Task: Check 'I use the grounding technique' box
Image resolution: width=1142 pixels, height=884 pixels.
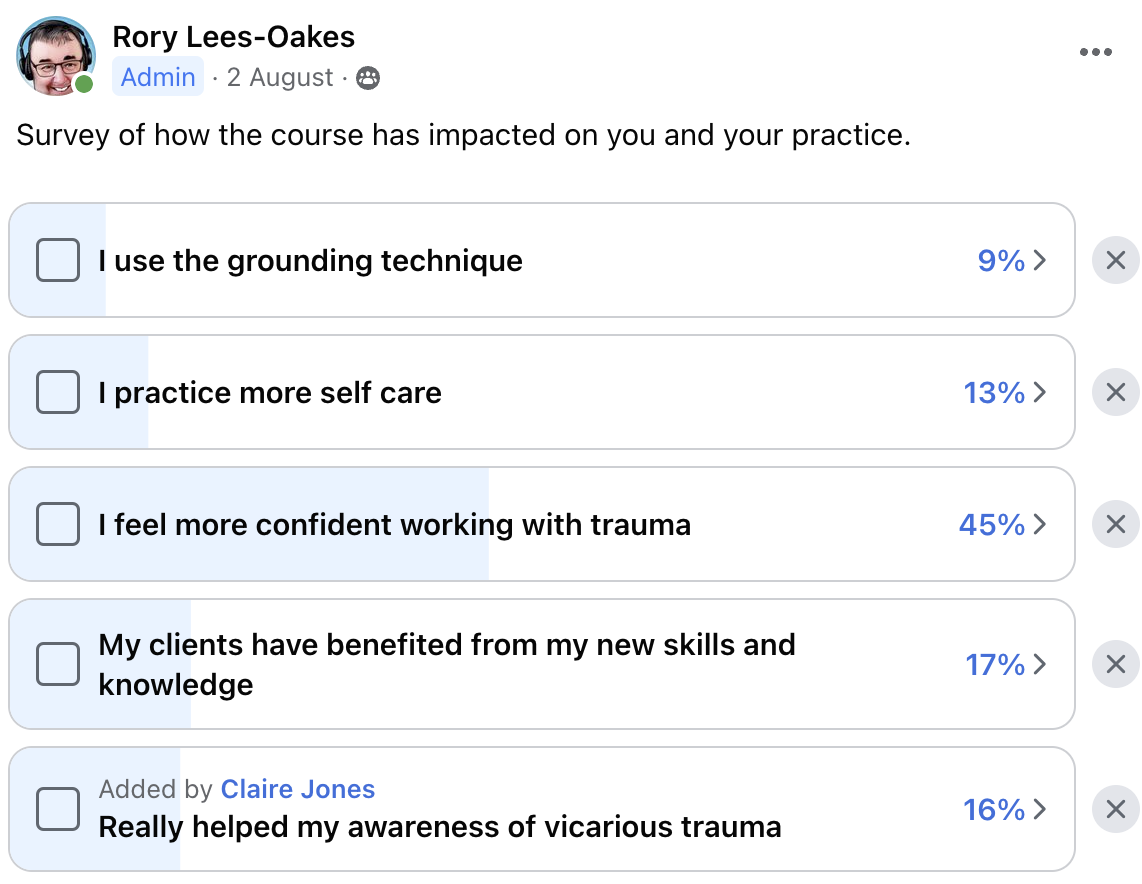Action: coord(58,261)
